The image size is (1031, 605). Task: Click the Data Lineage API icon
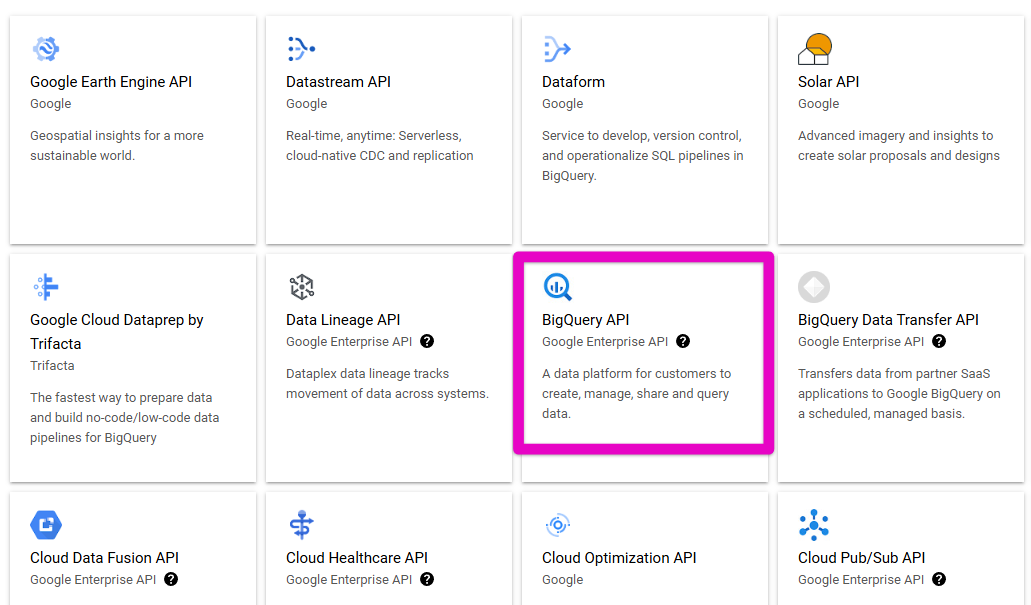tap(302, 287)
